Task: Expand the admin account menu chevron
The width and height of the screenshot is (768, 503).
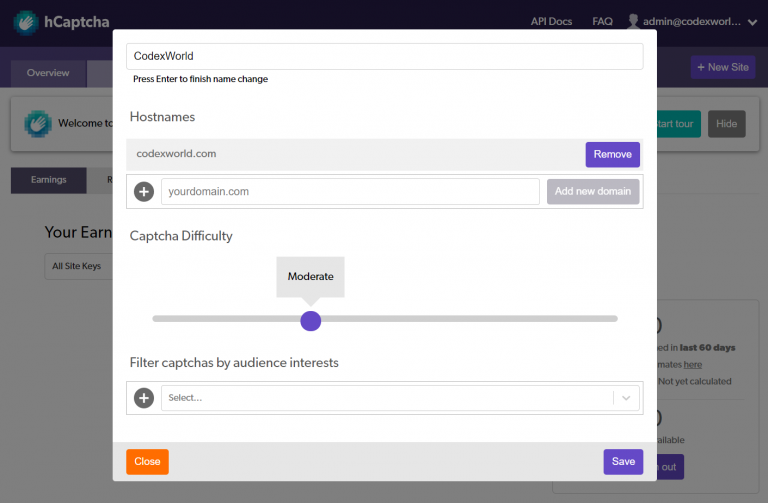Action: pos(752,22)
